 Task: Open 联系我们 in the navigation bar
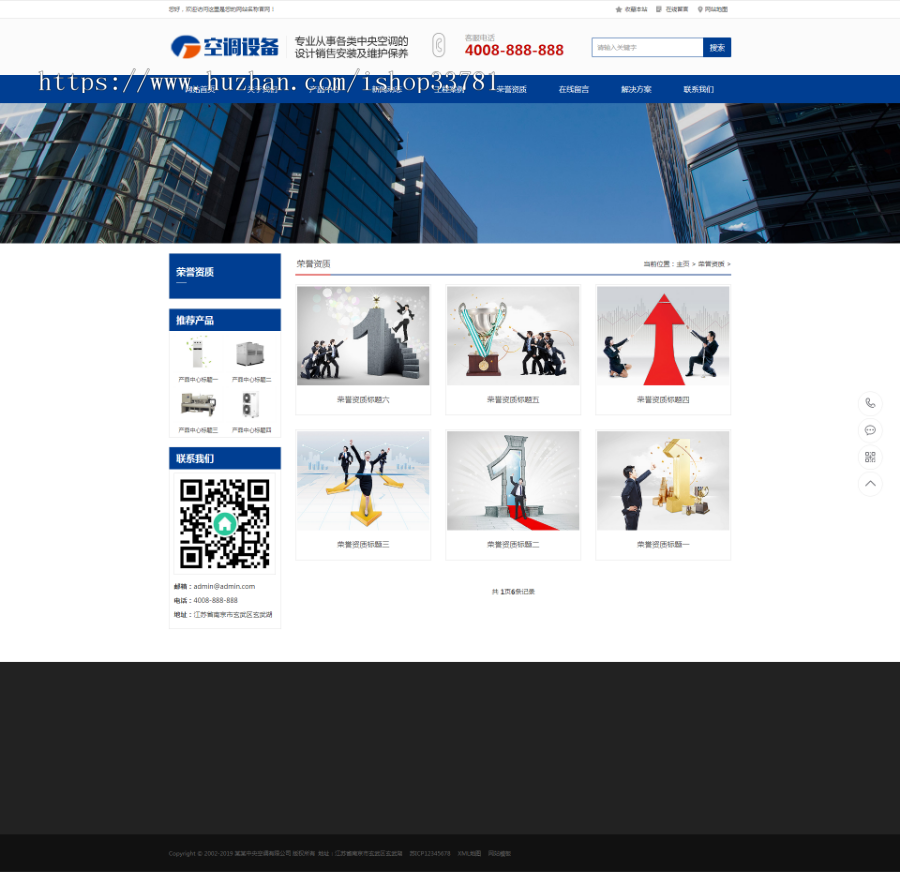[x=699, y=90]
